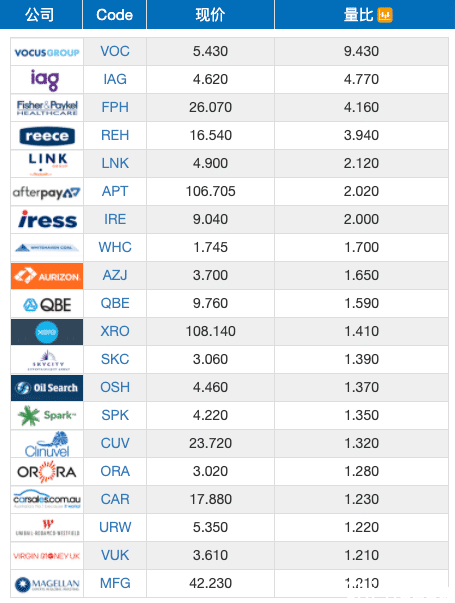
Task: Sort by the 现价 column header
Action: 210,15
